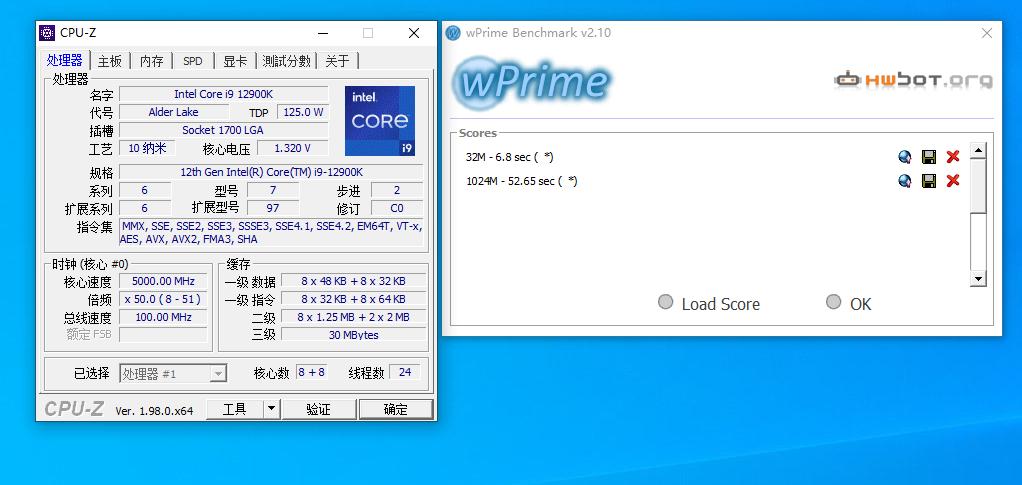Click the thread count 24 value
Image resolution: width=1022 pixels, height=485 pixels.
[405, 372]
